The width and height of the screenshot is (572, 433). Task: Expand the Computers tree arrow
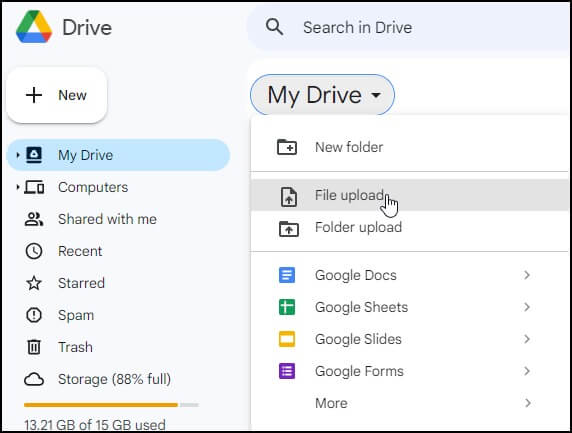(18, 187)
